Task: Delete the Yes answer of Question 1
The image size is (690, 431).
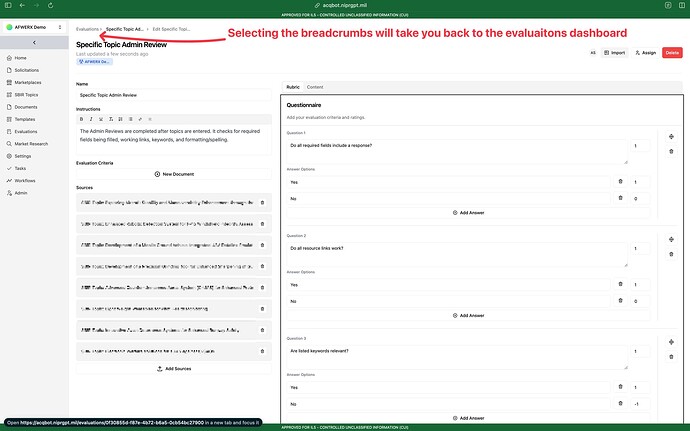Action: 620,181
